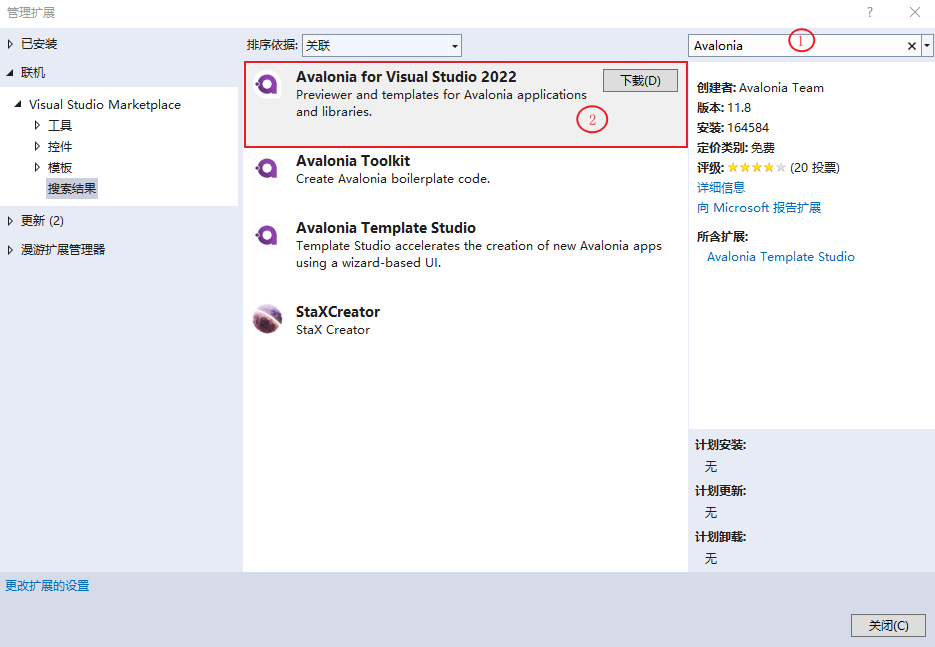Click the 关闭(C) button
Viewport: 935px width, 647px height.
(888, 626)
